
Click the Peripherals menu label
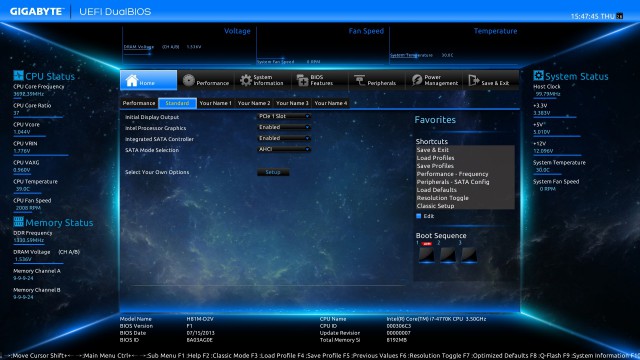coord(382,83)
